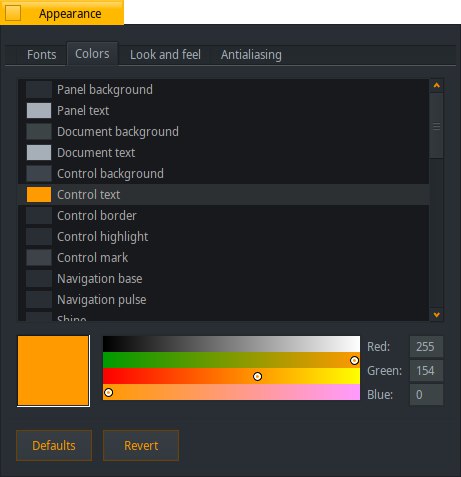This screenshot has width=461, height=477.
Task: Click the color list scrollbar thumb
Action: click(437, 126)
